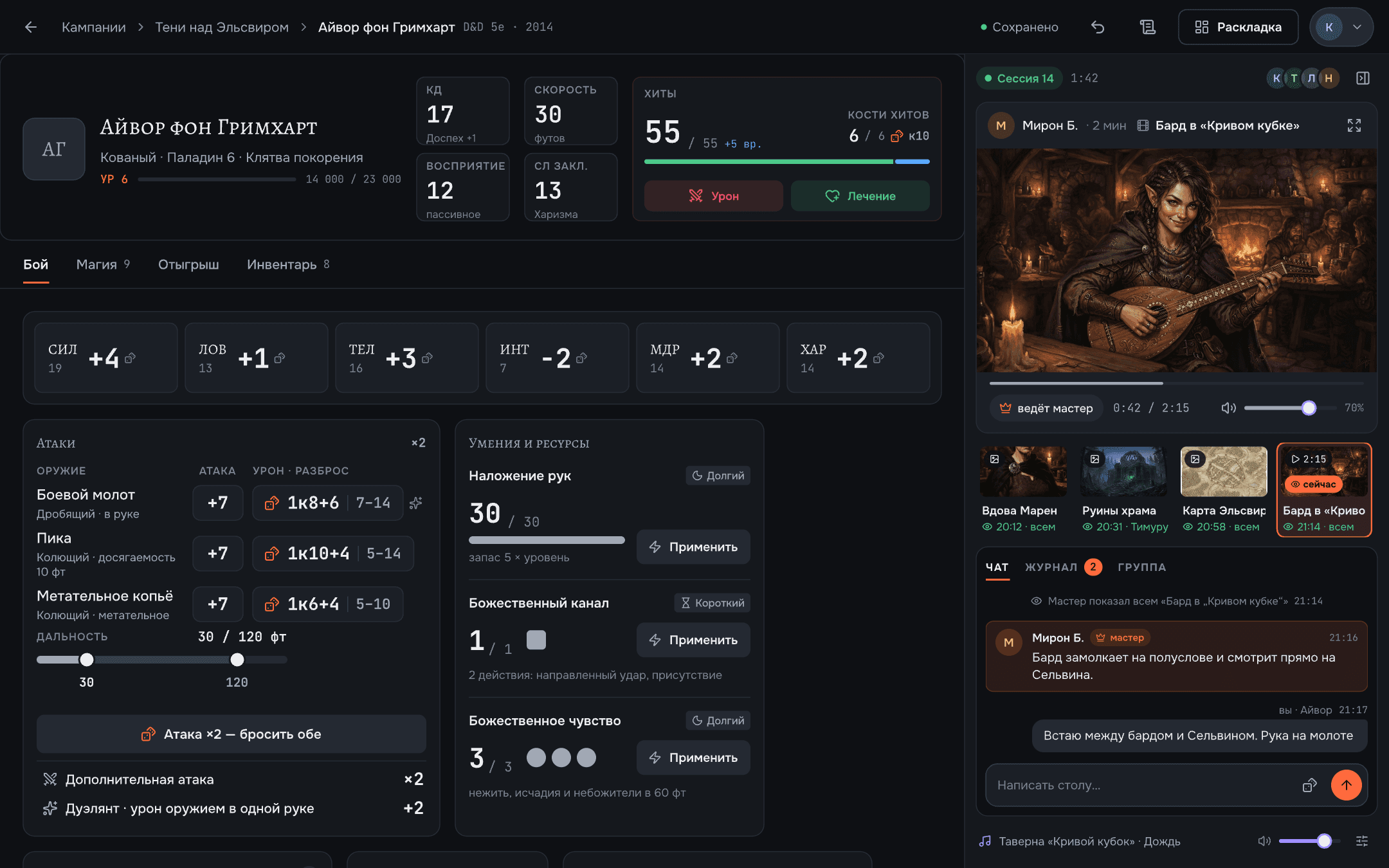Apply Наложение рук with Применить
The width and height of the screenshot is (1389, 868).
(693, 547)
